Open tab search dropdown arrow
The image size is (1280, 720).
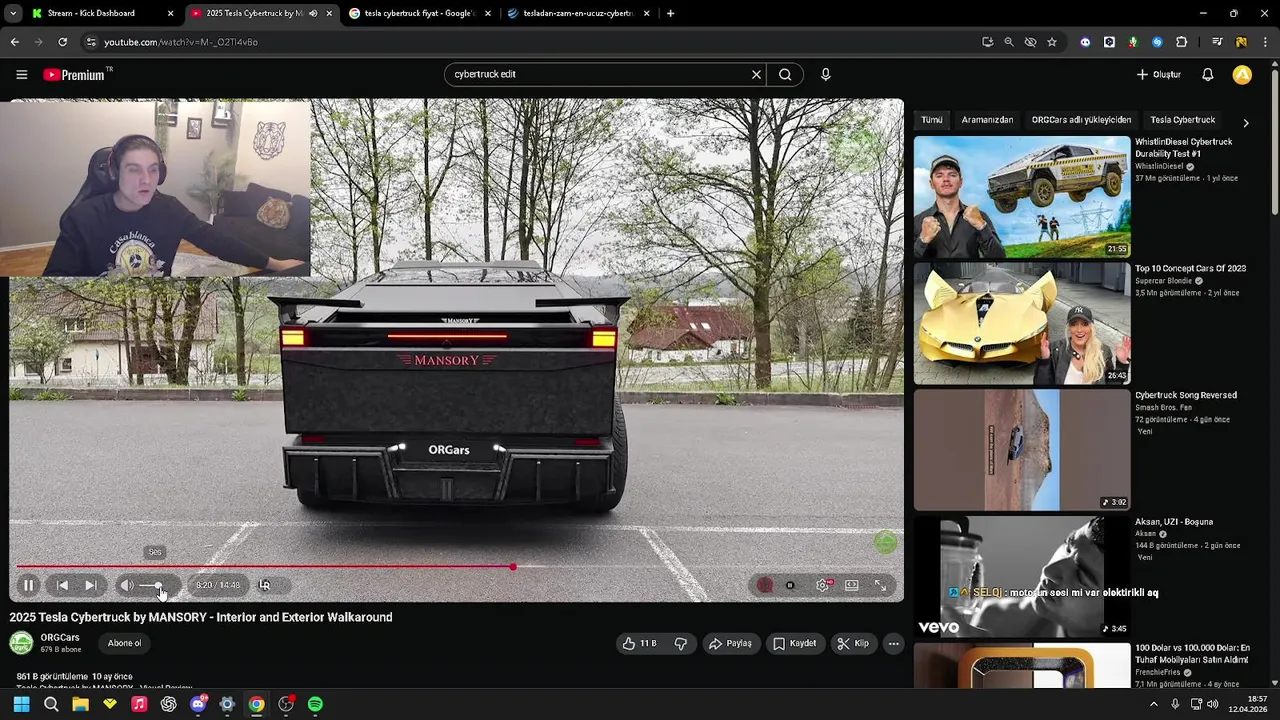(12, 14)
